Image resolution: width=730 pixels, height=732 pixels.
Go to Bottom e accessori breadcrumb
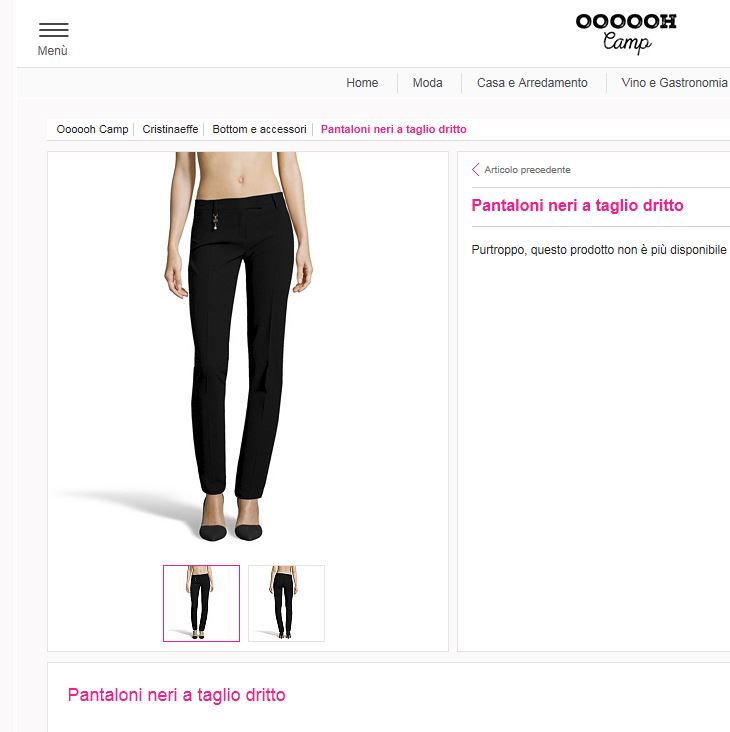click(260, 129)
